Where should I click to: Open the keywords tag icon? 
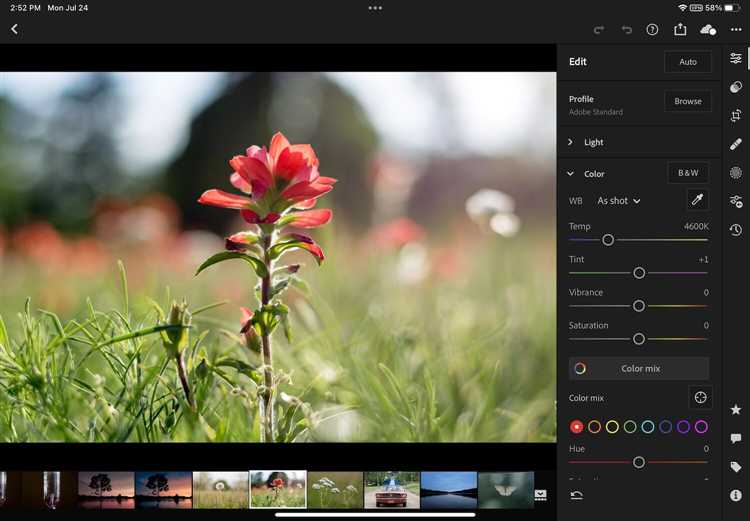point(736,467)
